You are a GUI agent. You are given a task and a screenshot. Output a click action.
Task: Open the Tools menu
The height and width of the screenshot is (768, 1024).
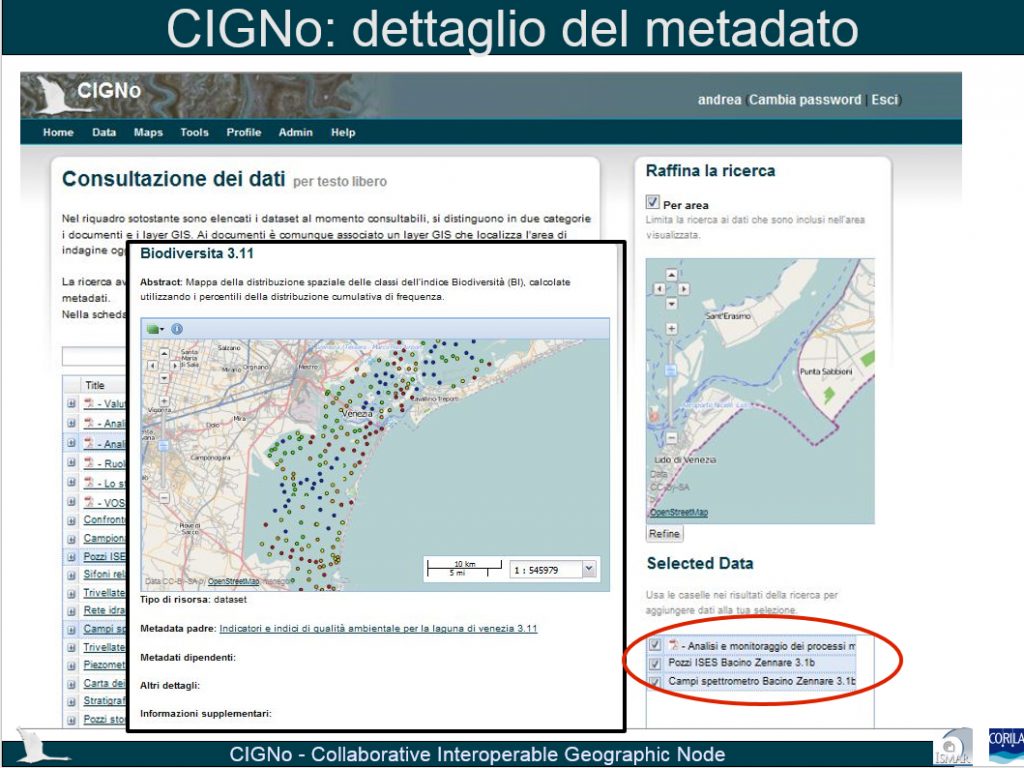click(194, 132)
